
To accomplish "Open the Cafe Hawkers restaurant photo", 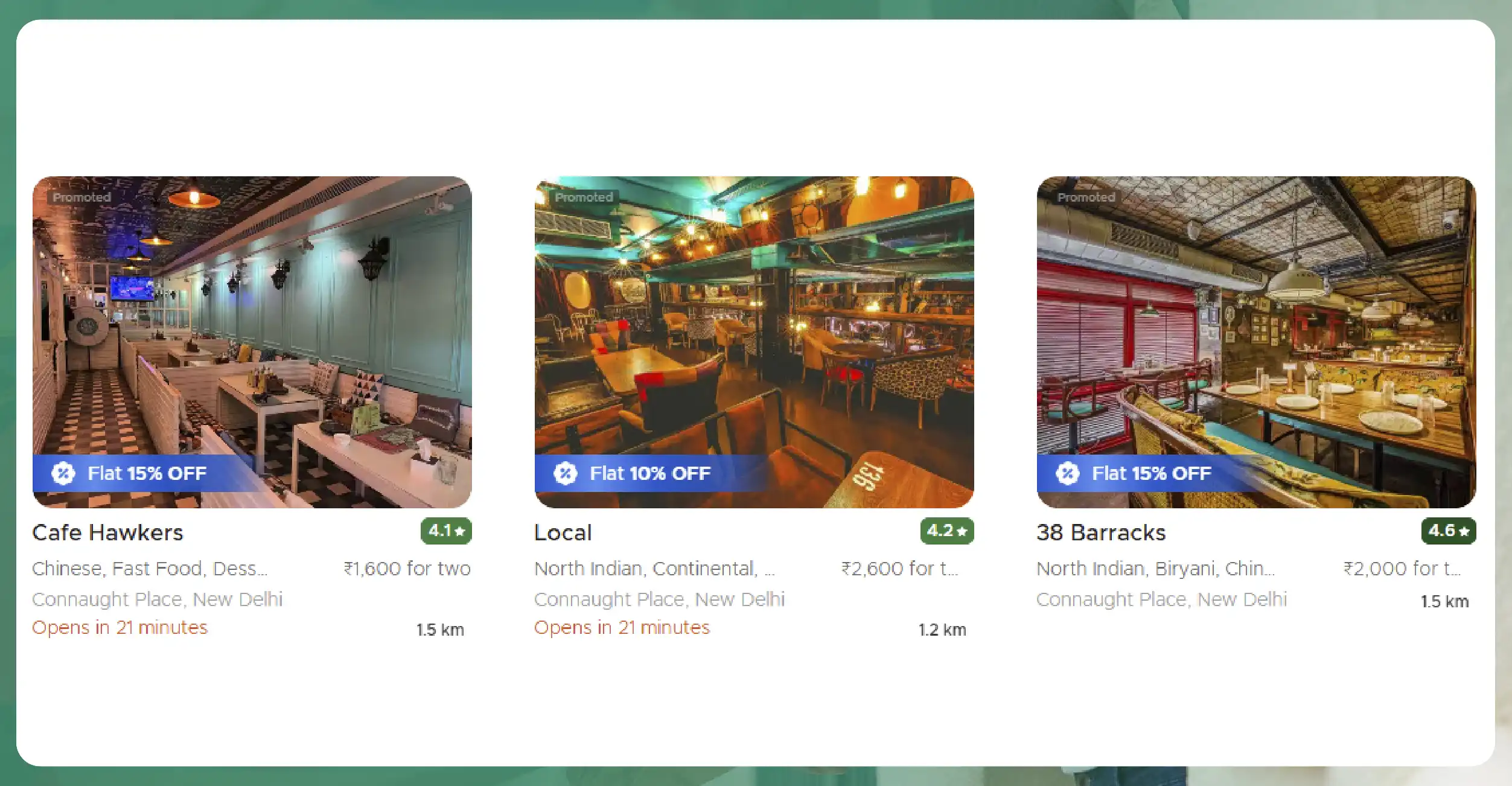I will coord(252,342).
